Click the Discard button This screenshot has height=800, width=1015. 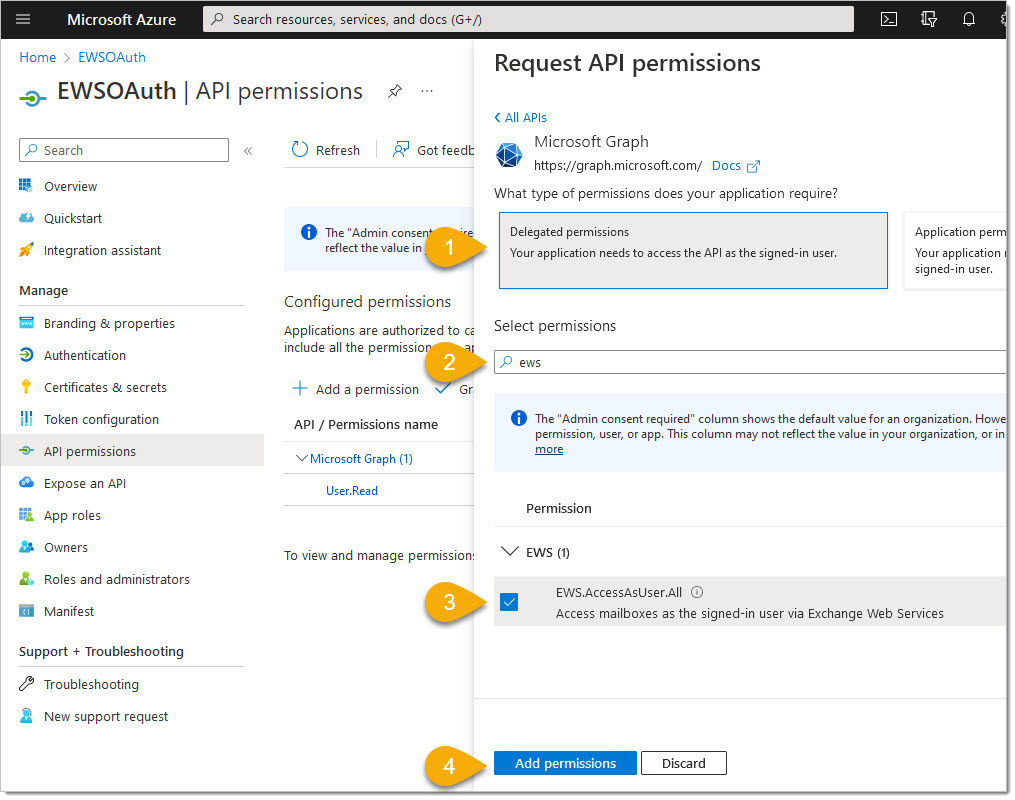pos(686,765)
